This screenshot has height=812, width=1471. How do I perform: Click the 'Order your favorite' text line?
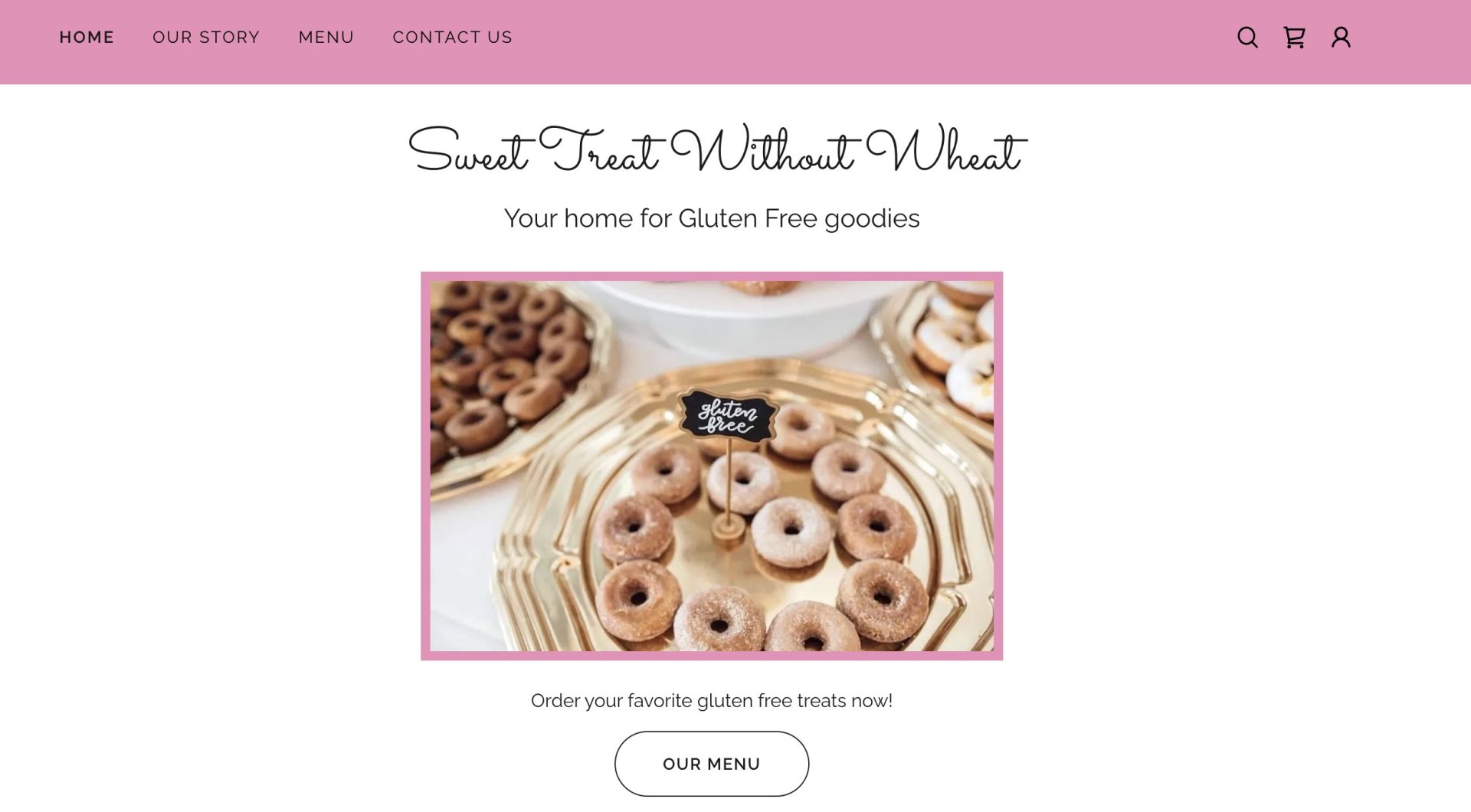click(x=712, y=701)
